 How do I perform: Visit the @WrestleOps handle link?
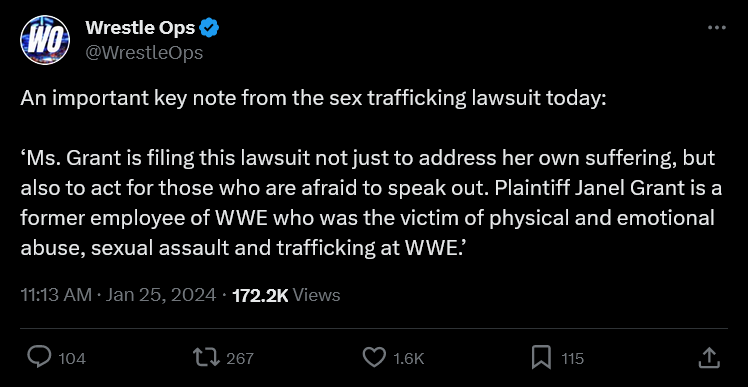coord(144,52)
